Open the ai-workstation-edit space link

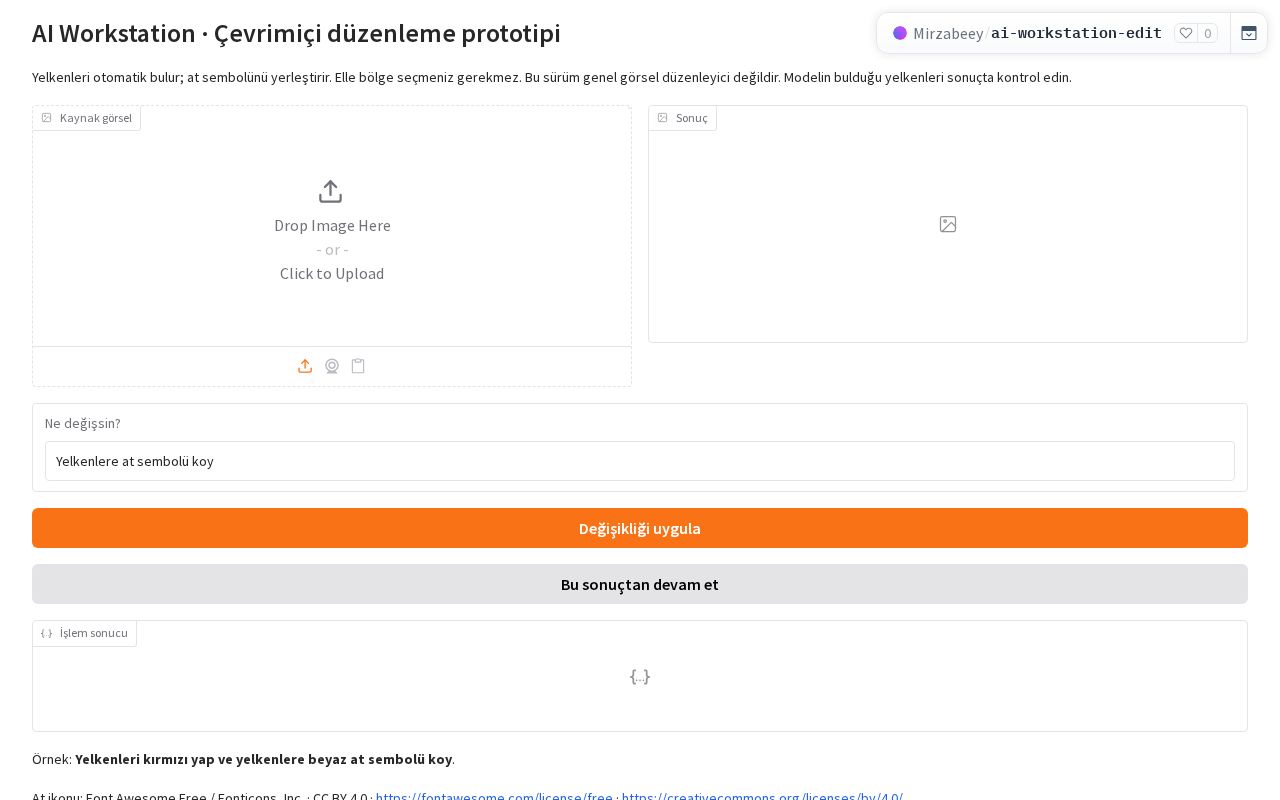pyautogui.click(x=1076, y=33)
